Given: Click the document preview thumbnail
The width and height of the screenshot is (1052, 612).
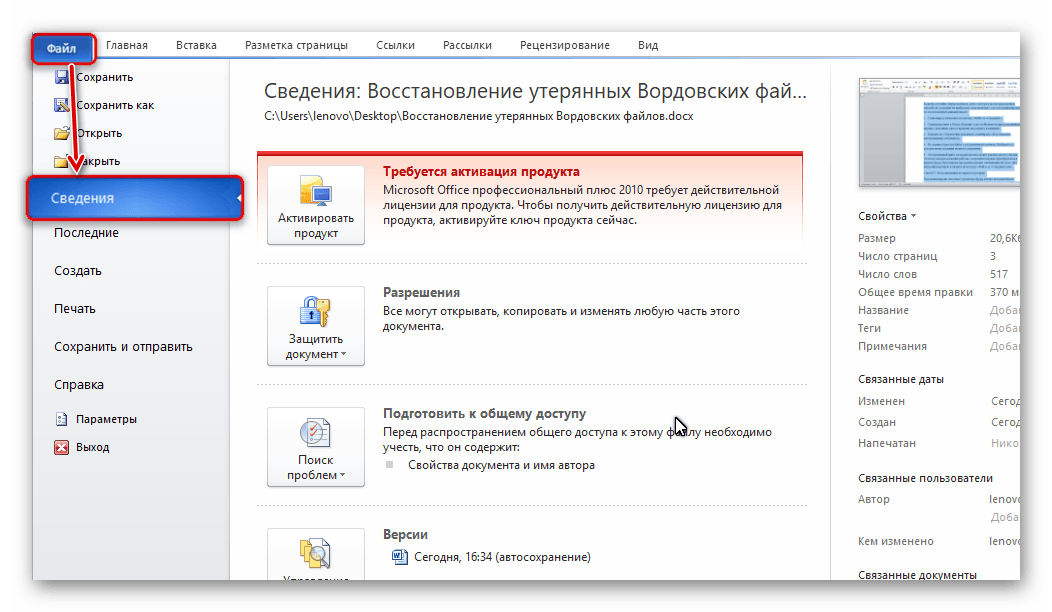Looking at the screenshot, I should tap(939, 132).
